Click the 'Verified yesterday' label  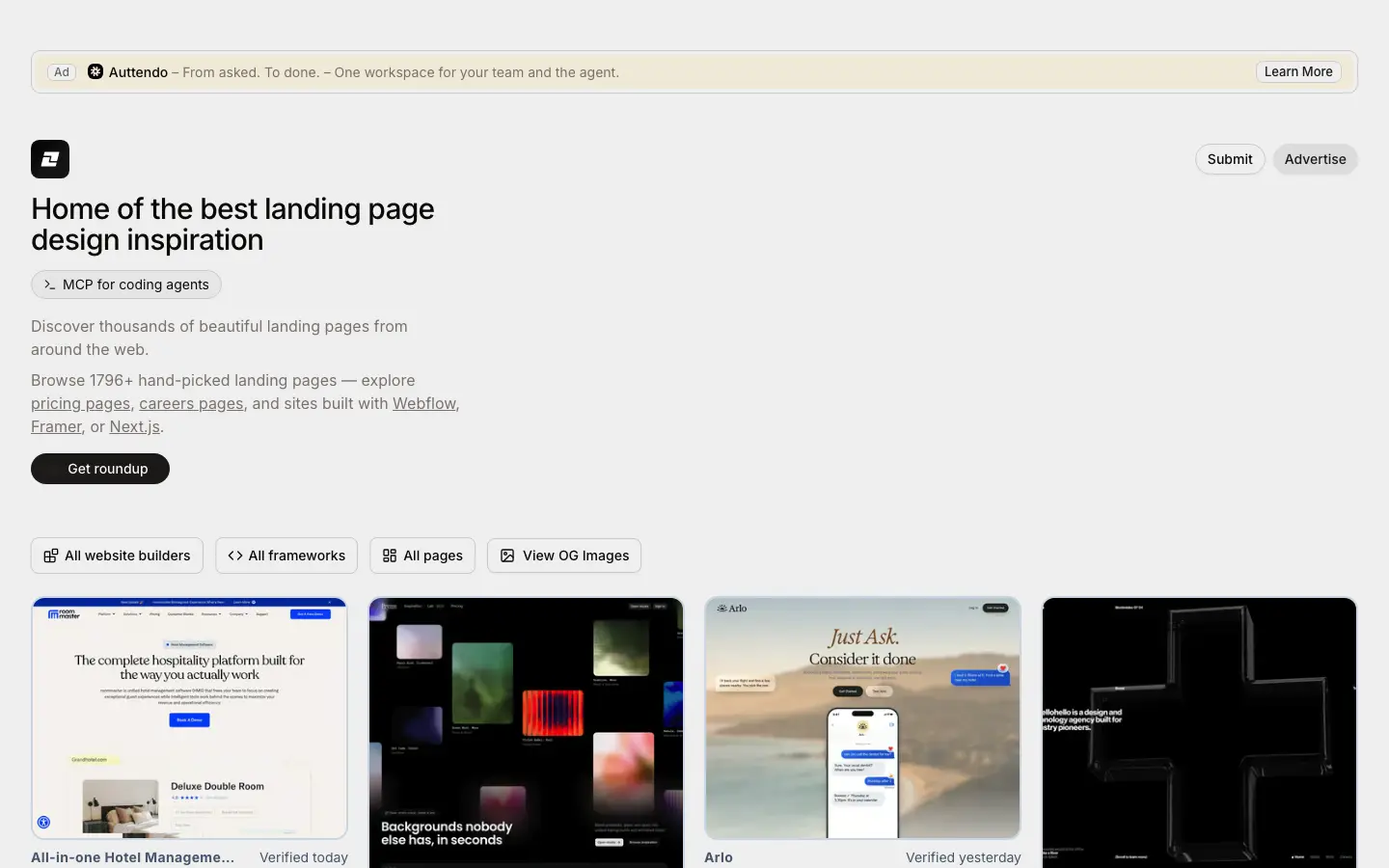pos(964,857)
